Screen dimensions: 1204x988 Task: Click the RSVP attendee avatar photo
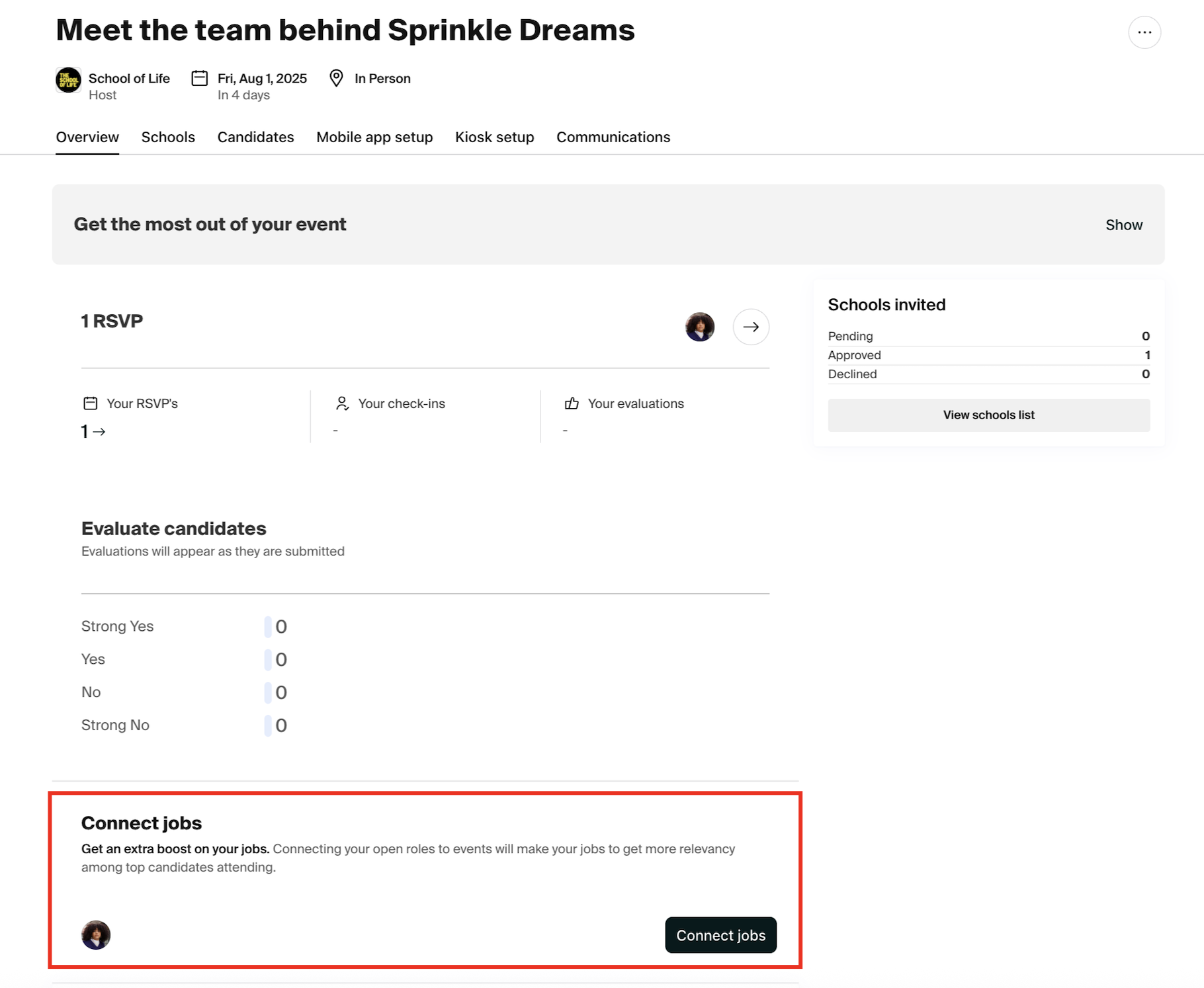[700, 327]
